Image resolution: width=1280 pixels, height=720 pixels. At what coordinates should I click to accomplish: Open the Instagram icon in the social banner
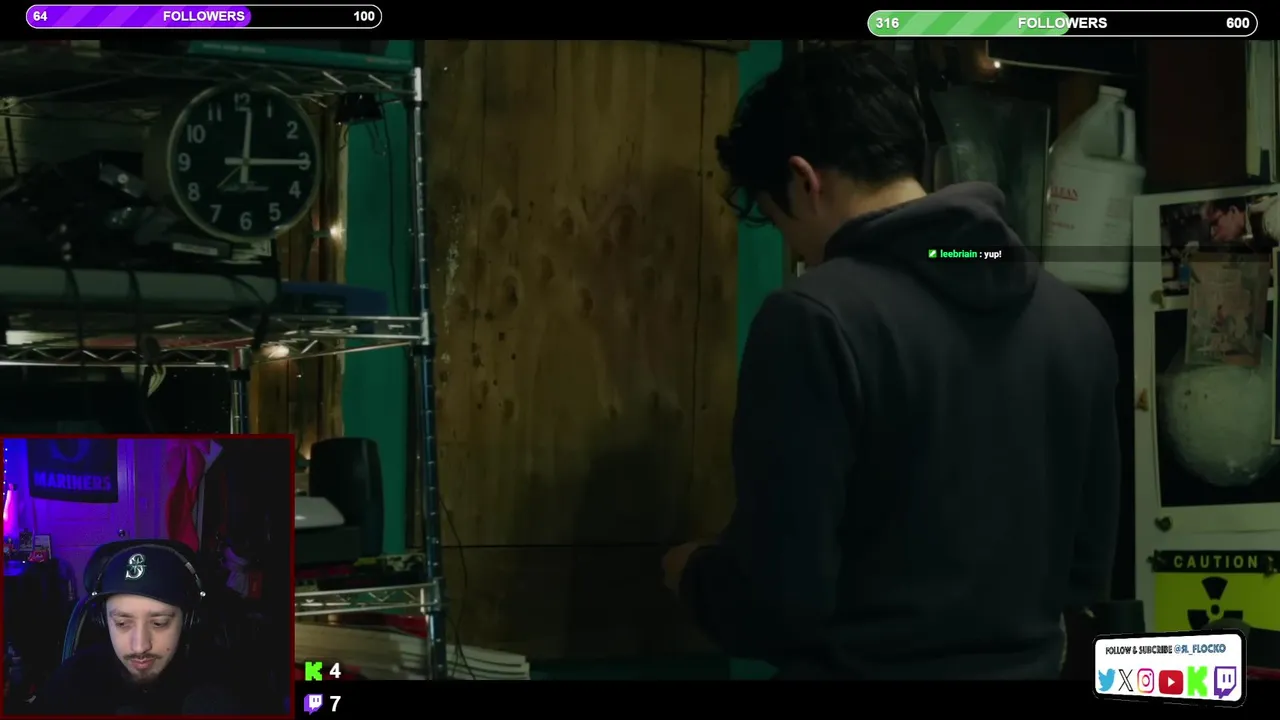[x=1146, y=682]
